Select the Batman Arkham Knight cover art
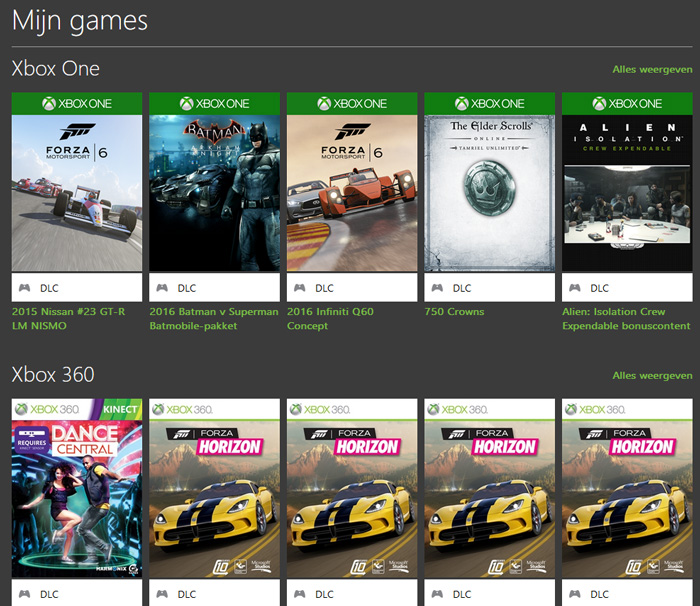700x606 pixels. (x=214, y=192)
